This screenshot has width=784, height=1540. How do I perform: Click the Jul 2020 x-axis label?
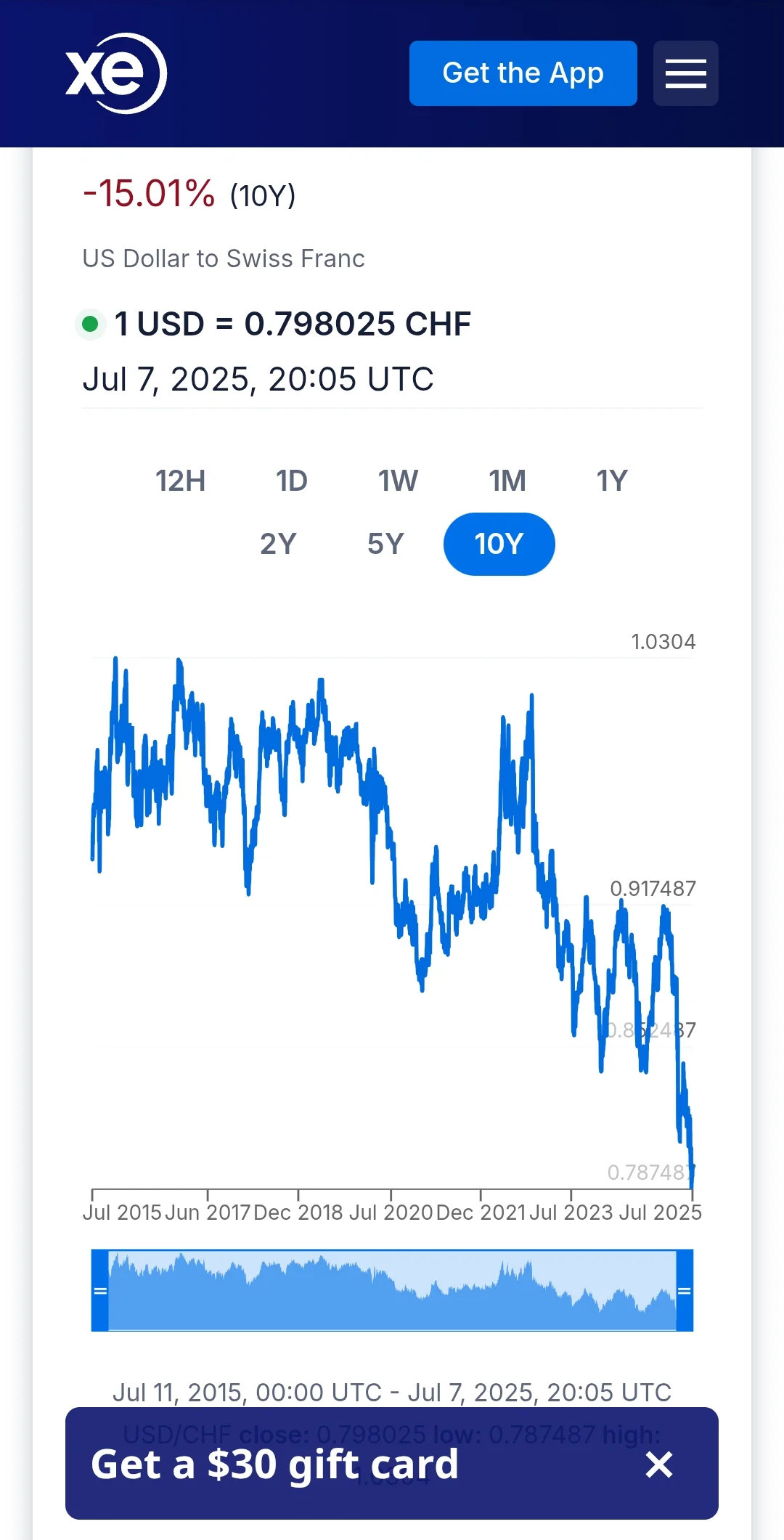[x=391, y=1213]
